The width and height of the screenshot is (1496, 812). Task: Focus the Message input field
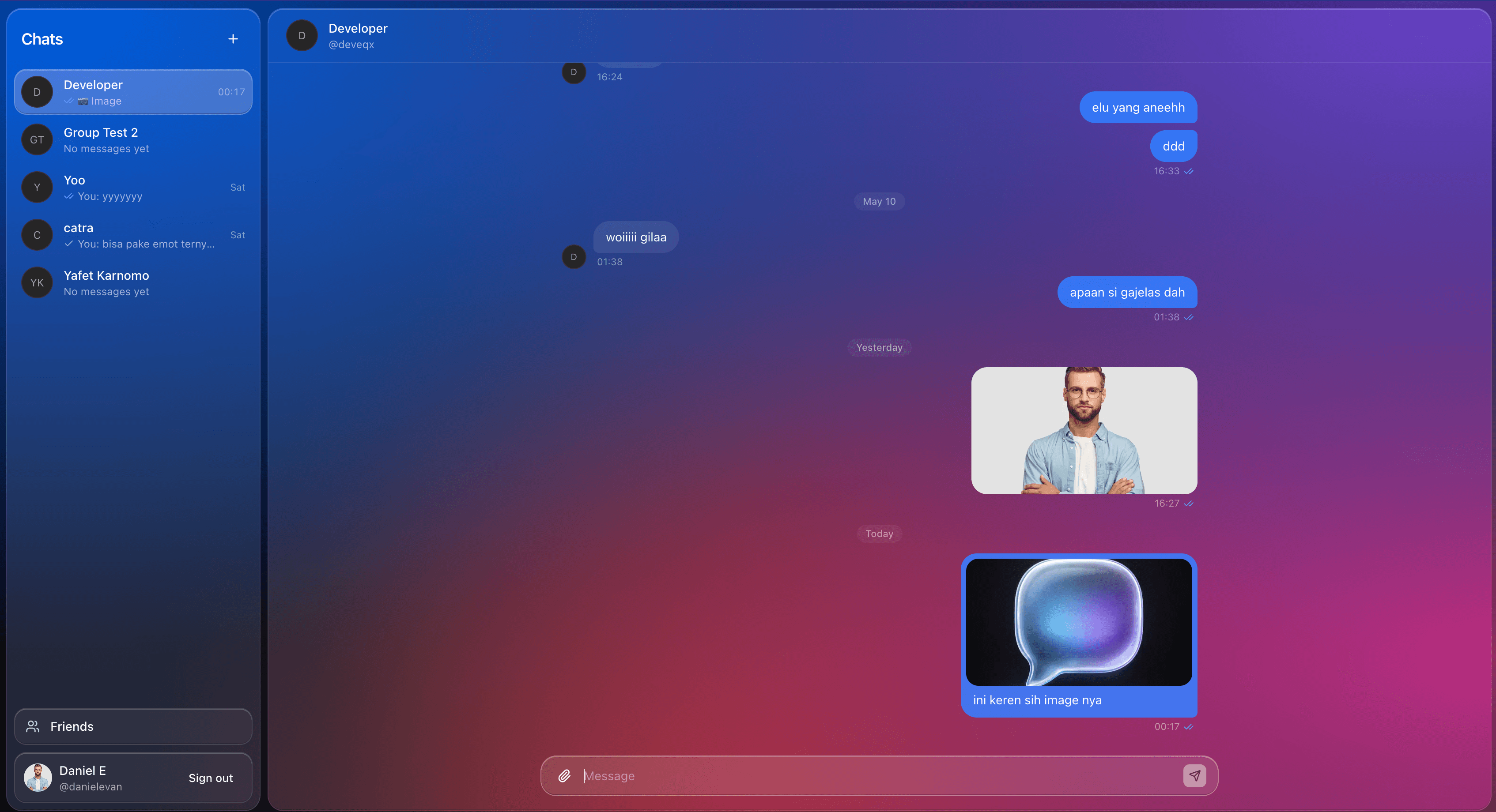click(x=880, y=776)
